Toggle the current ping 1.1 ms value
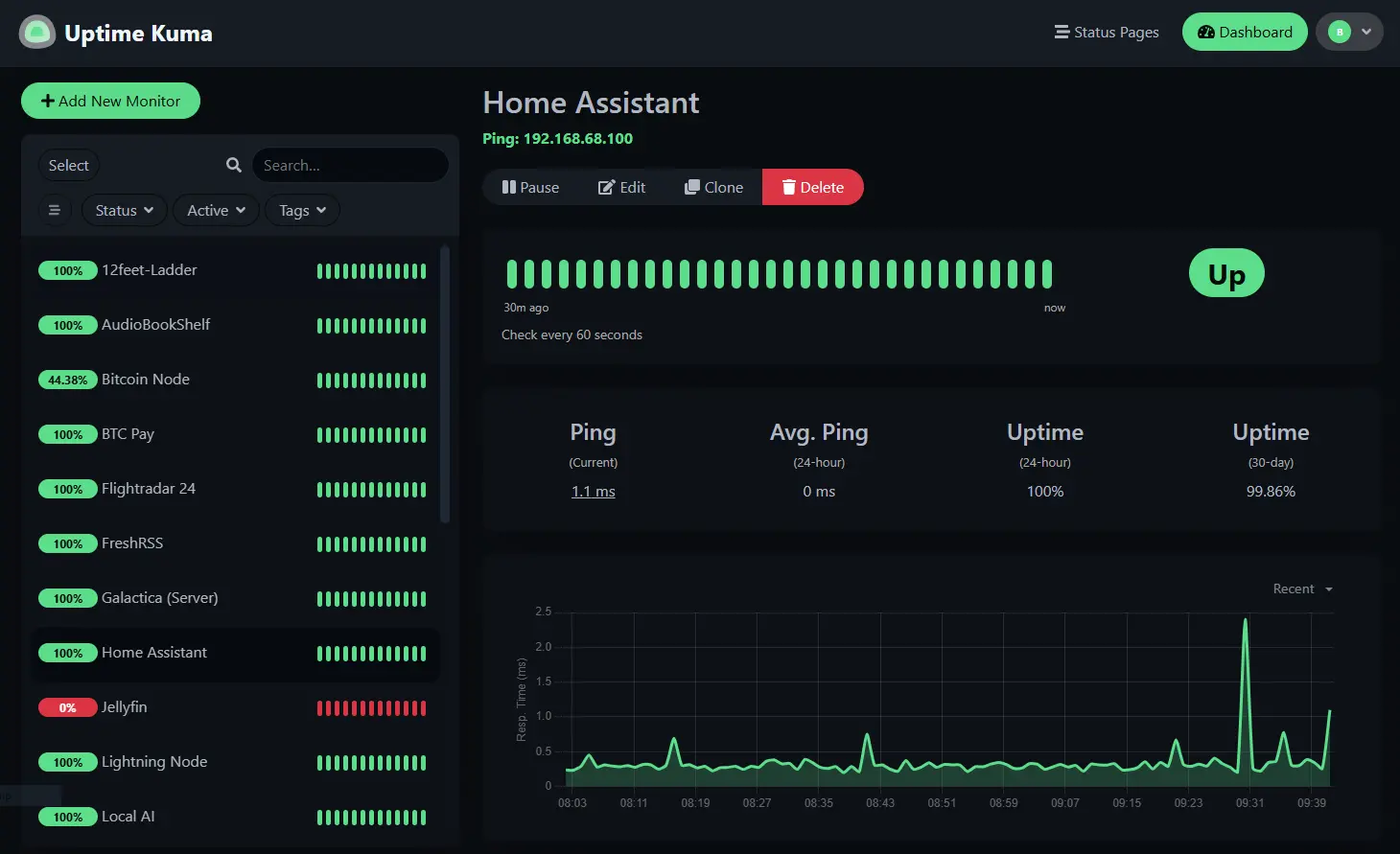The width and height of the screenshot is (1400, 854). click(593, 491)
